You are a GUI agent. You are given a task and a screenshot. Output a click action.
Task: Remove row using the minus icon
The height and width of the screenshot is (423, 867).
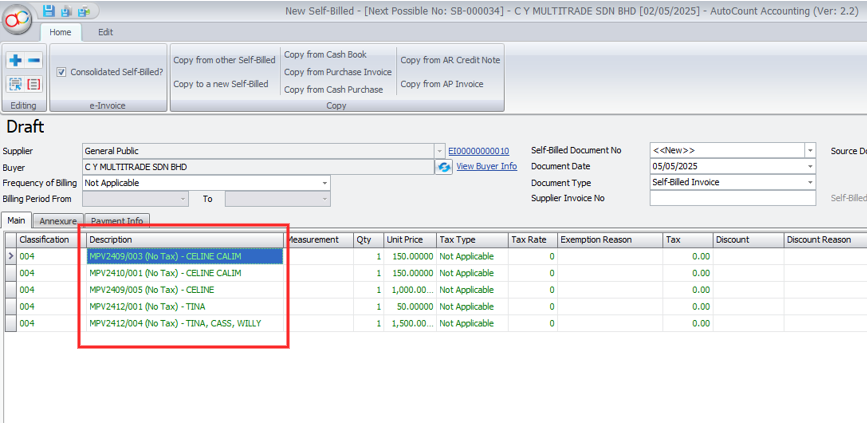click(x=33, y=61)
